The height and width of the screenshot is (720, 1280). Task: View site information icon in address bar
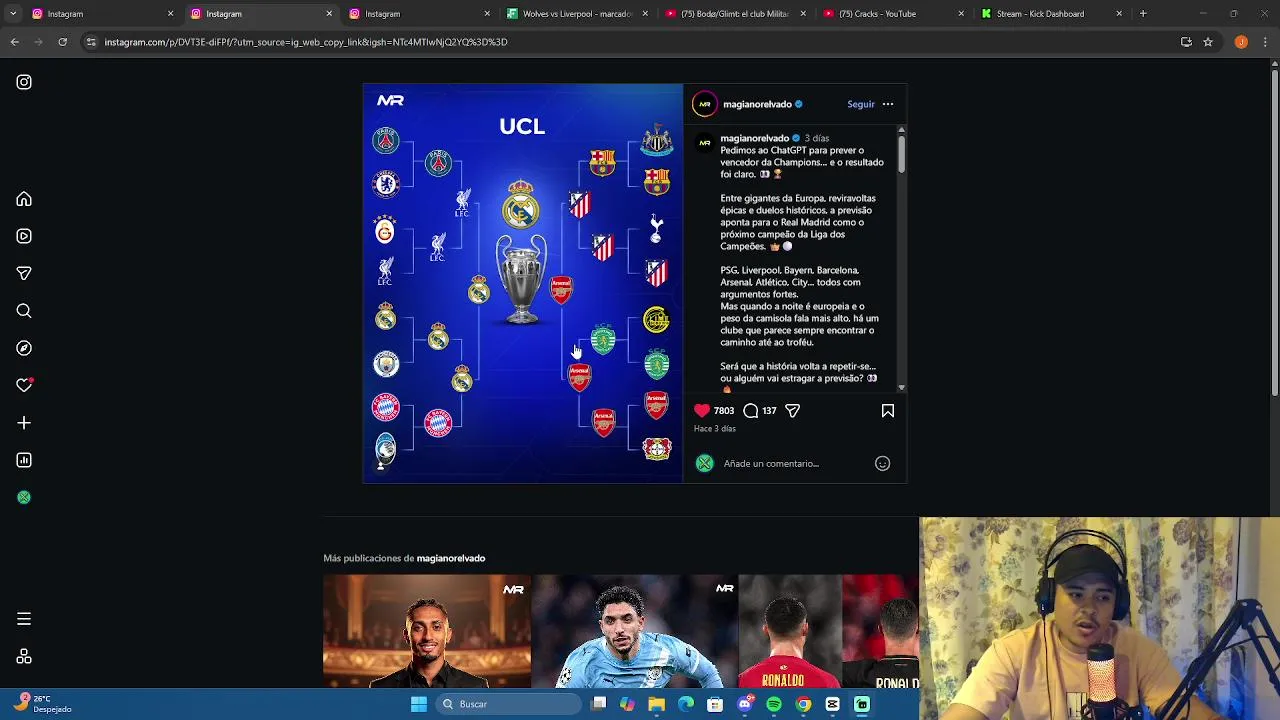[x=91, y=42]
